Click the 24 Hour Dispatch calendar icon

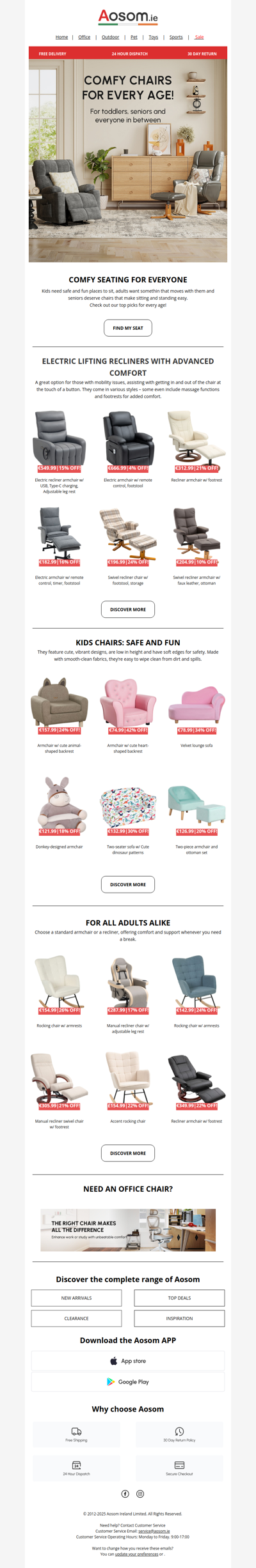tap(76, 1465)
